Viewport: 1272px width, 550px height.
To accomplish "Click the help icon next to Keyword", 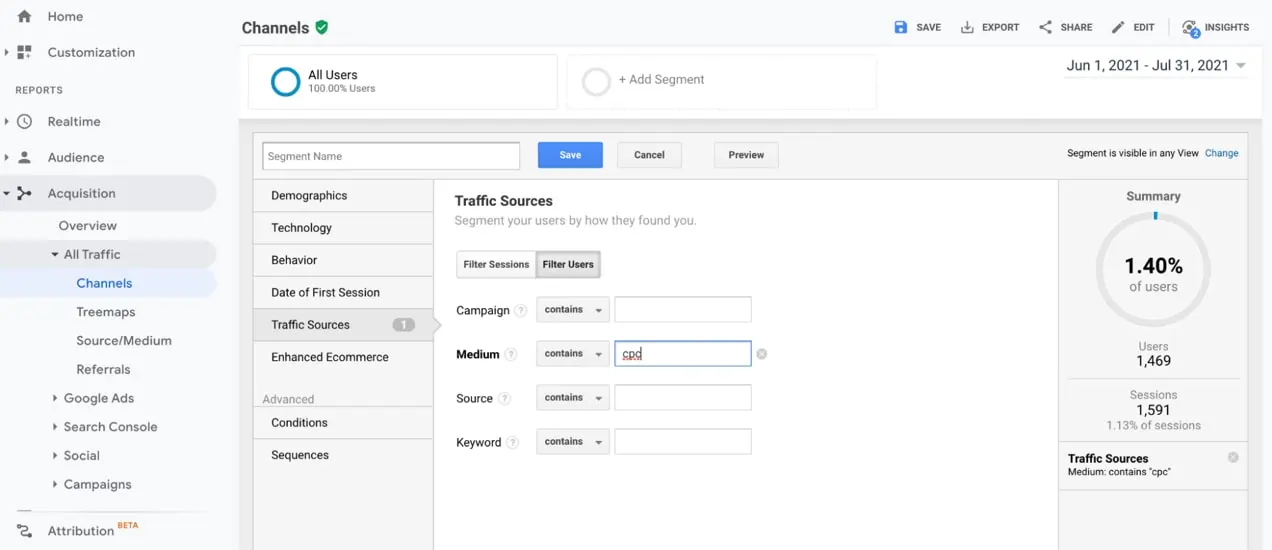I will click(x=513, y=442).
